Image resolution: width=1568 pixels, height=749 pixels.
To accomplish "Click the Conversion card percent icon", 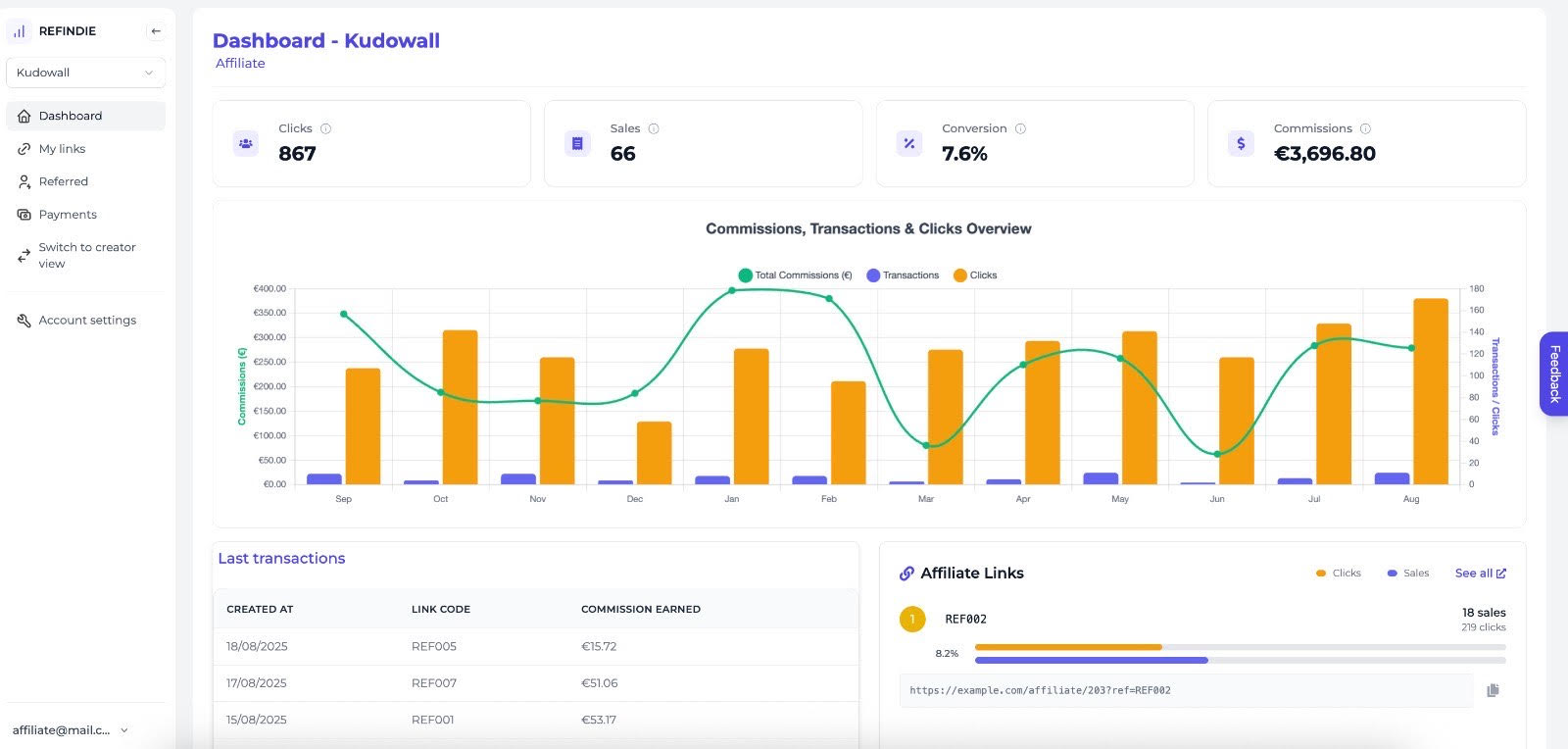I will pos(909,143).
